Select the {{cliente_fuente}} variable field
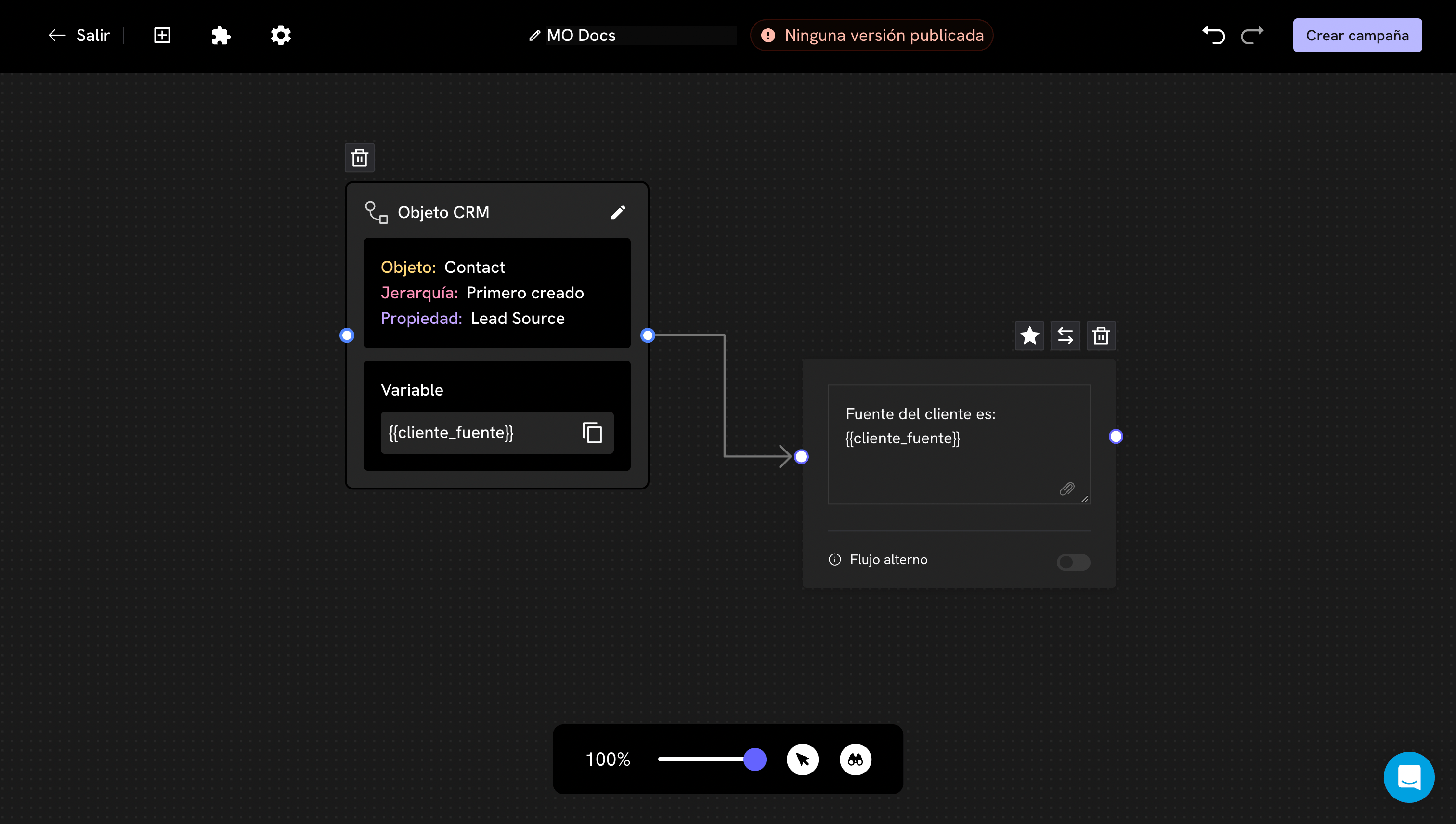1456x824 pixels. coord(497,432)
